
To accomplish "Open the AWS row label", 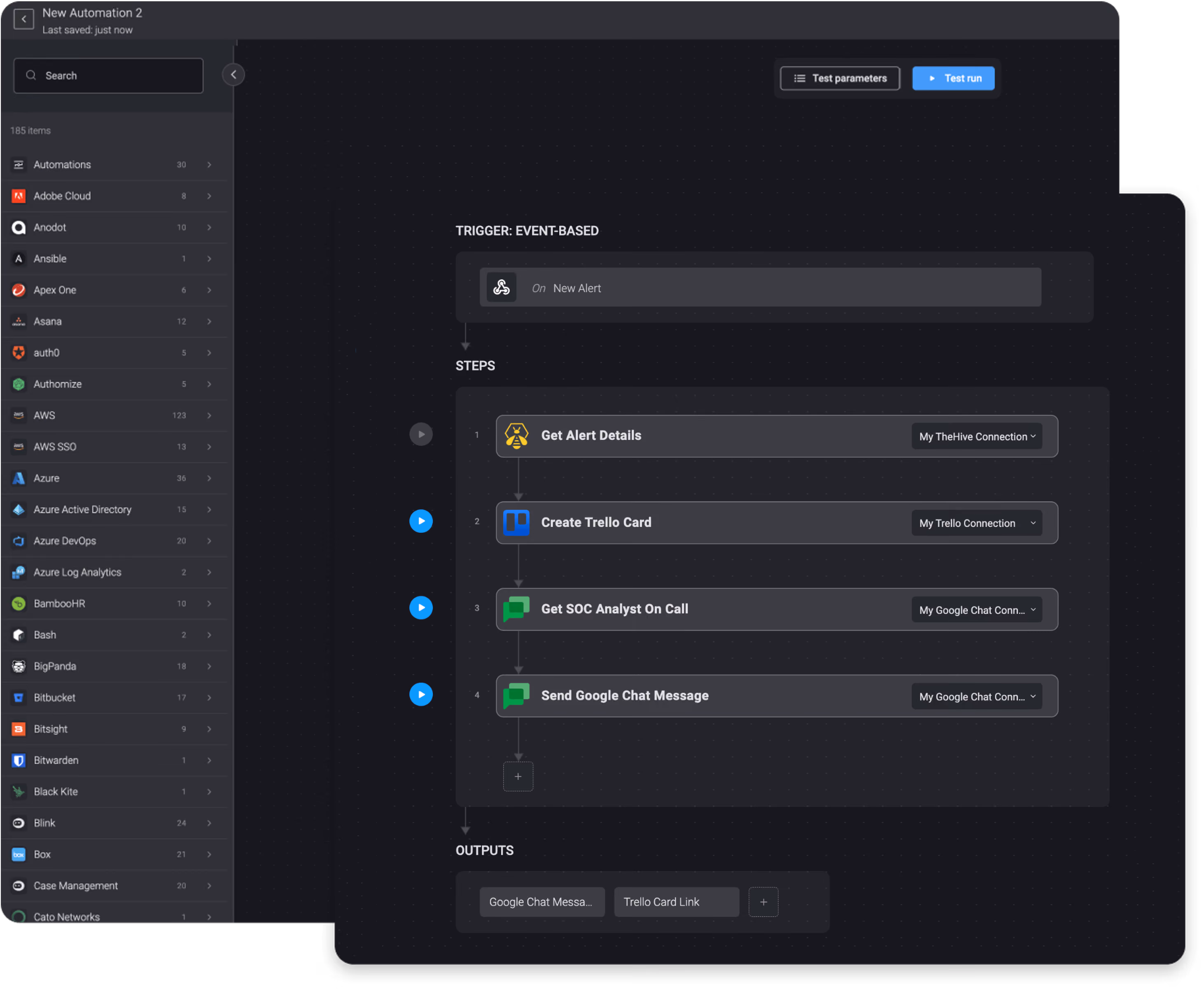I will point(44,415).
